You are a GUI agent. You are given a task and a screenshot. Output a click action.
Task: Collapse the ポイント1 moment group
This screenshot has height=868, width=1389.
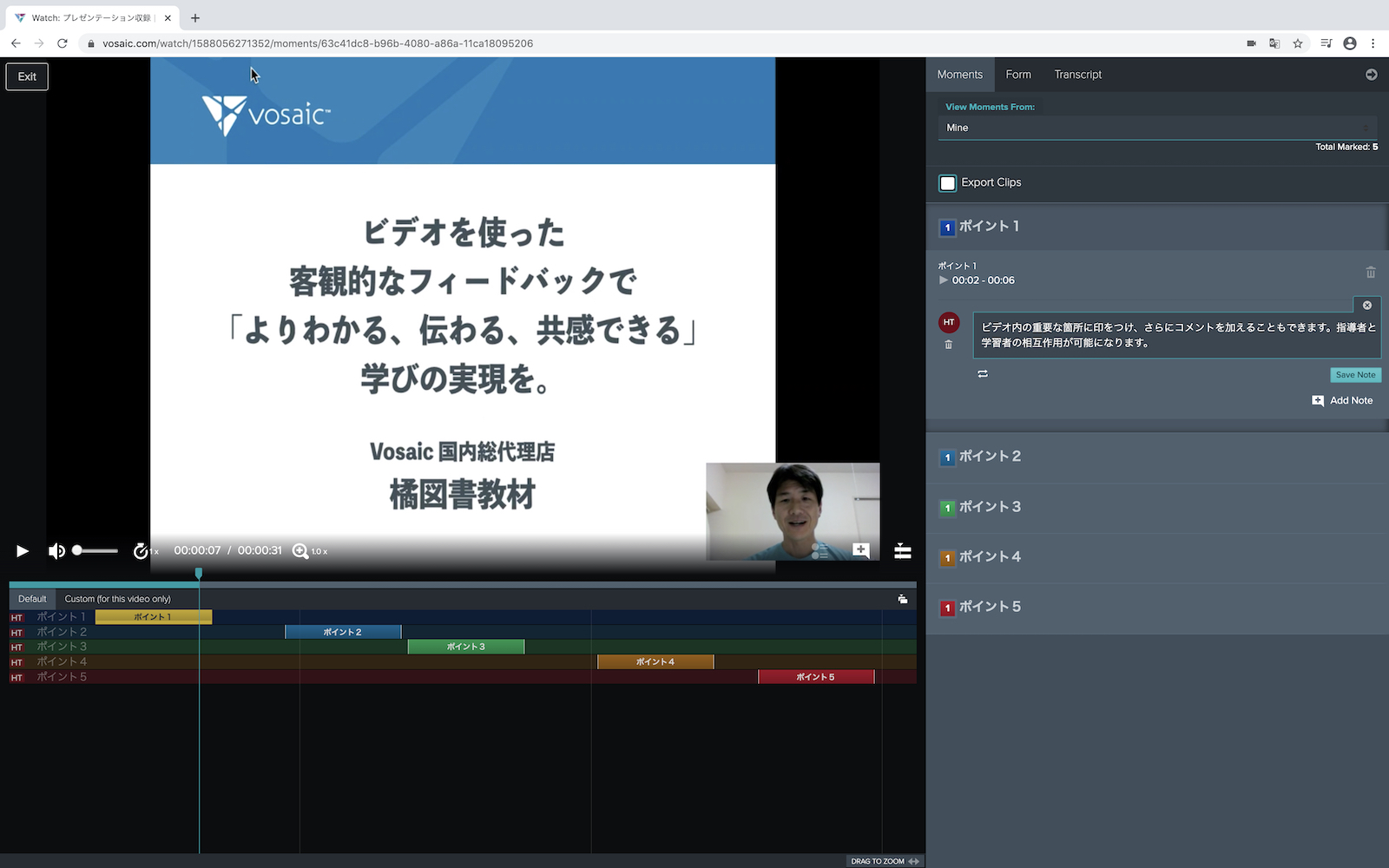pyautogui.click(x=1157, y=227)
